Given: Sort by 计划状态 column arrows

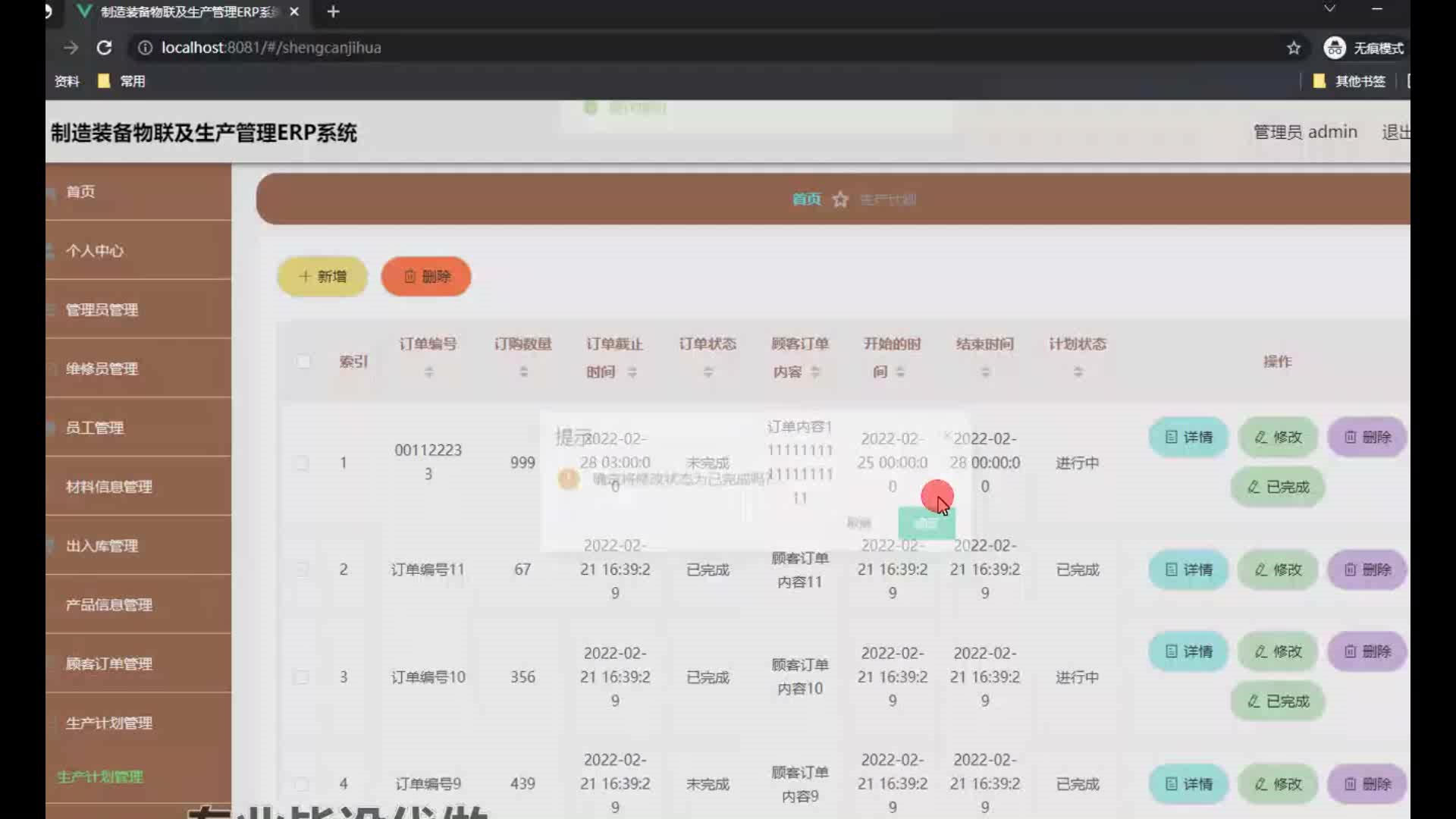Looking at the screenshot, I should click(1078, 372).
